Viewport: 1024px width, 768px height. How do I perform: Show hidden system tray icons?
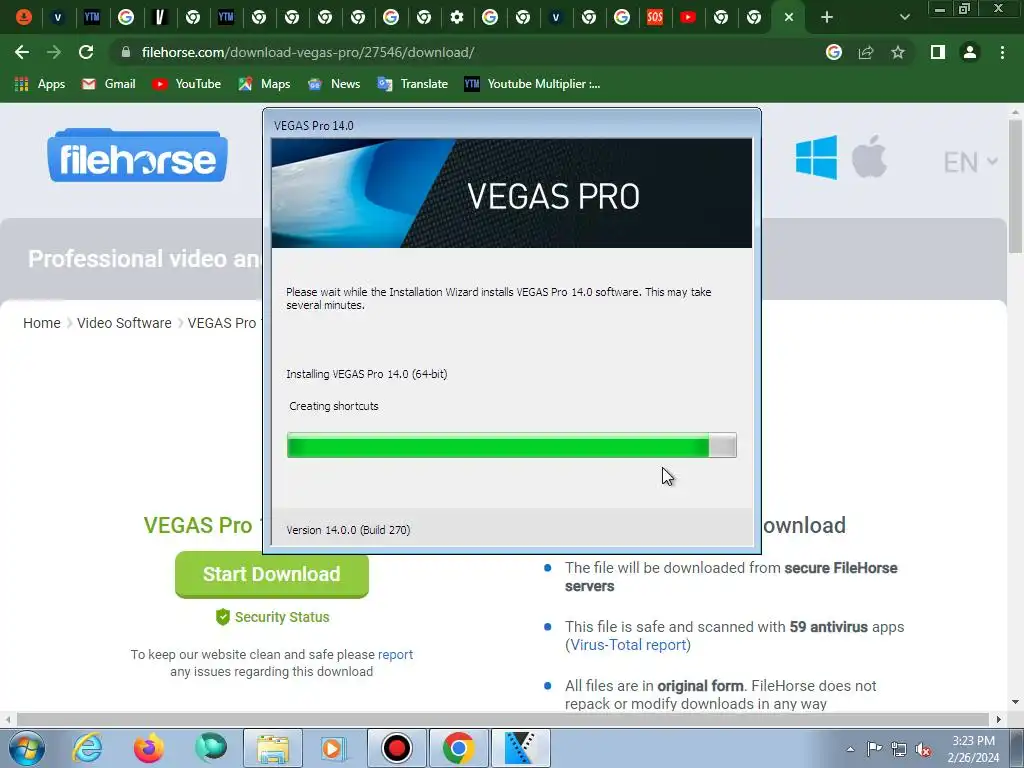850,749
